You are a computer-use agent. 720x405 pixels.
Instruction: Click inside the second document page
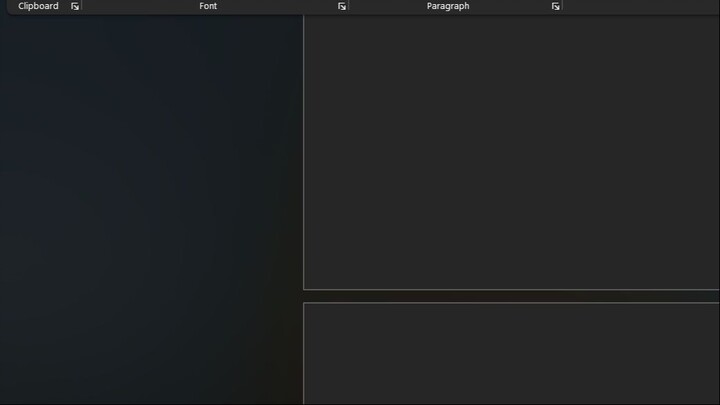coord(512,354)
